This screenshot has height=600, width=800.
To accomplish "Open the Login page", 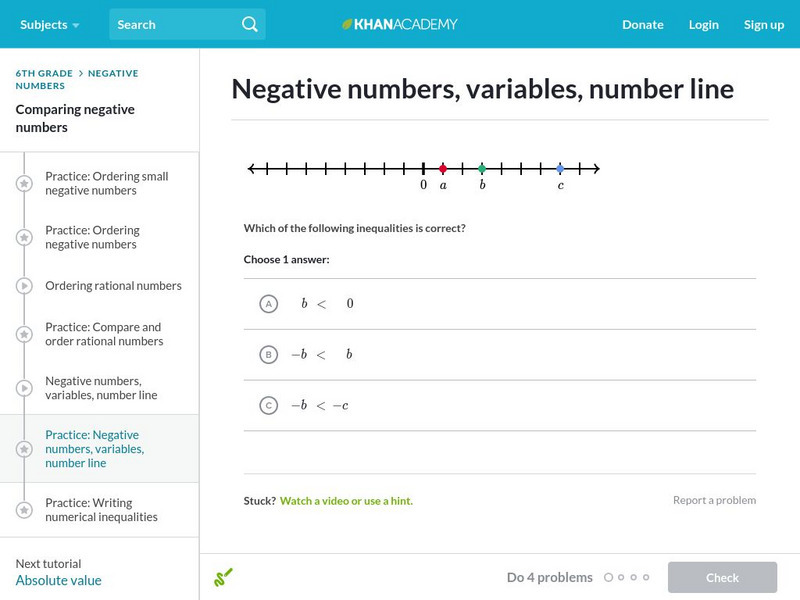I will click(703, 24).
